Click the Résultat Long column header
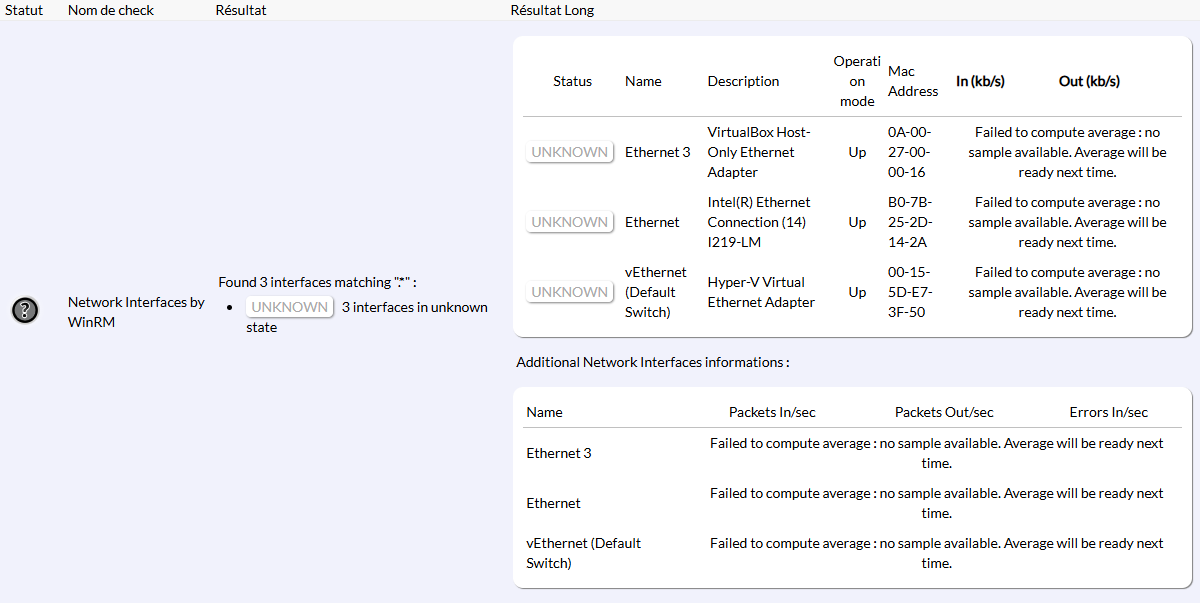This screenshot has height=603, width=1200. pyautogui.click(x=552, y=10)
